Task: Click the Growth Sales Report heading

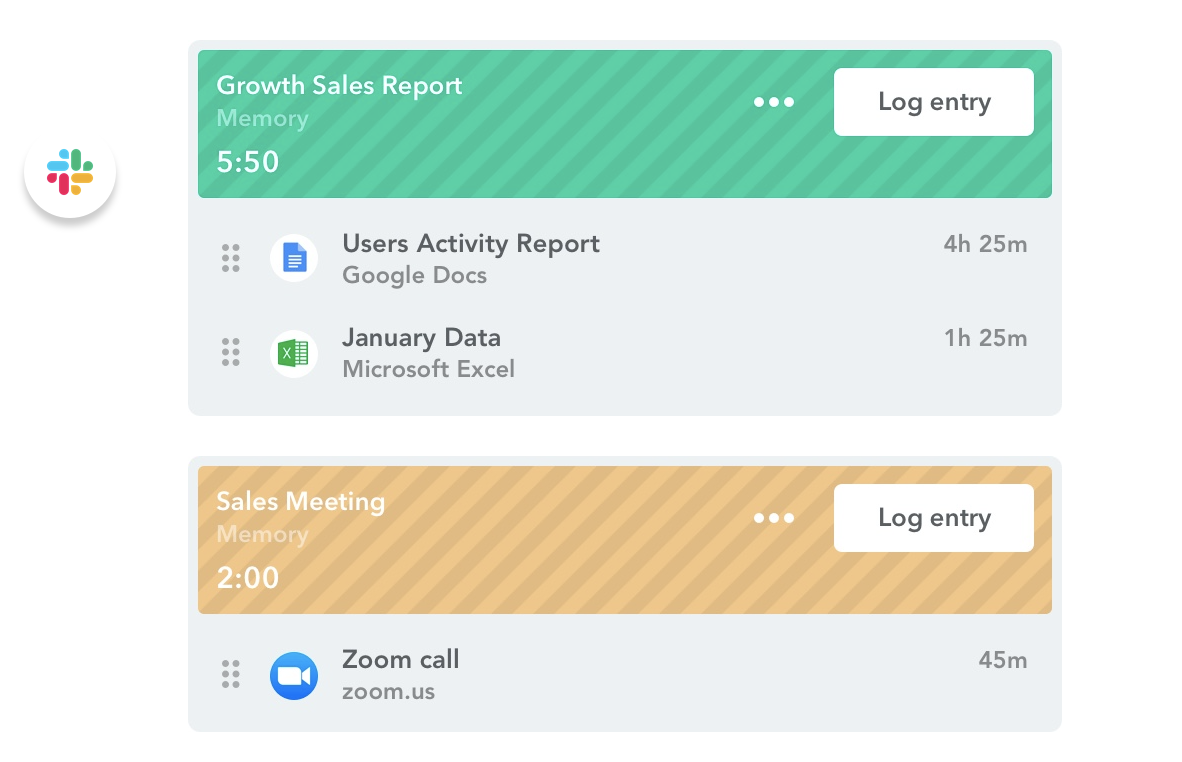Action: (339, 86)
